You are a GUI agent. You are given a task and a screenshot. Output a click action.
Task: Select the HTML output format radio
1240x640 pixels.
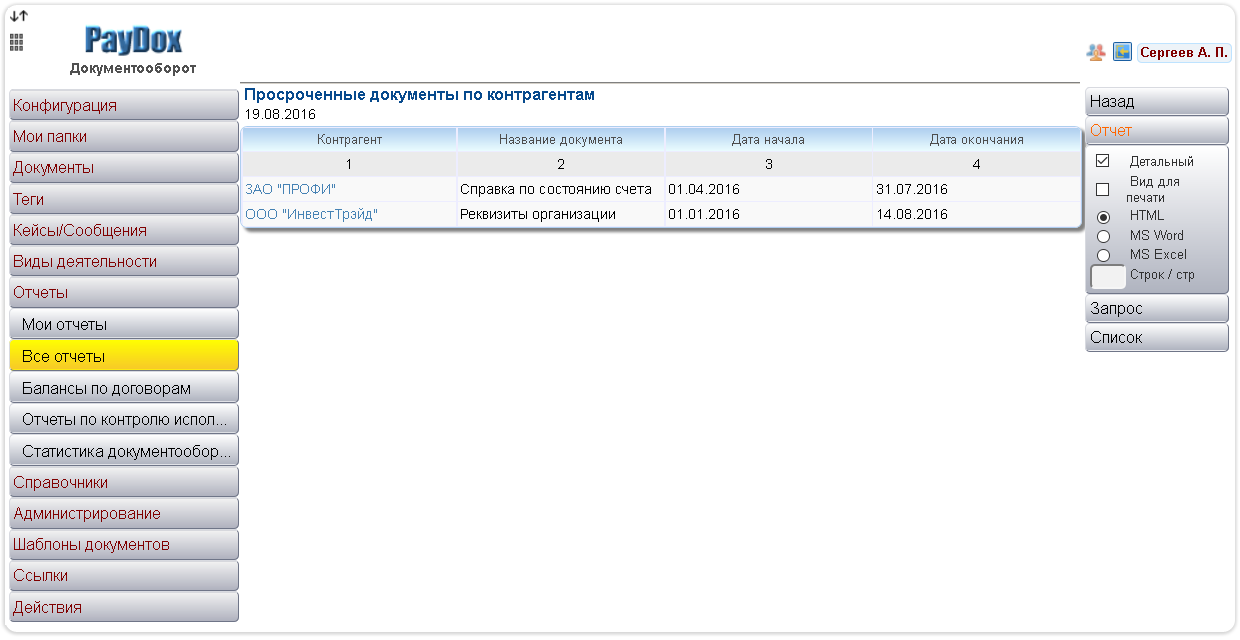coord(1103,217)
